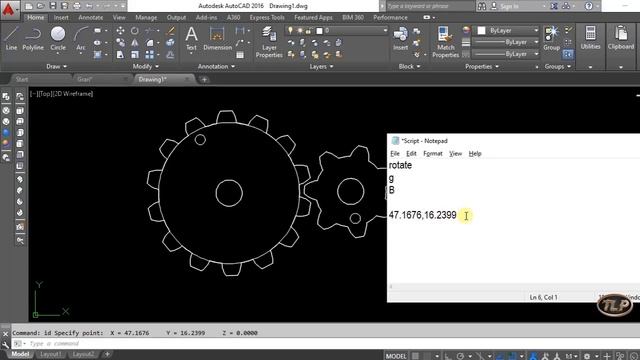The width and height of the screenshot is (640, 360).
Task: Click the object color swatch in Properties
Action: tap(482, 31)
